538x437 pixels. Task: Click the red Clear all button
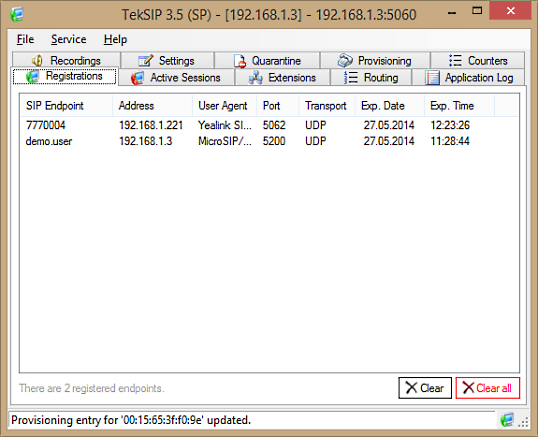point(488,388)
